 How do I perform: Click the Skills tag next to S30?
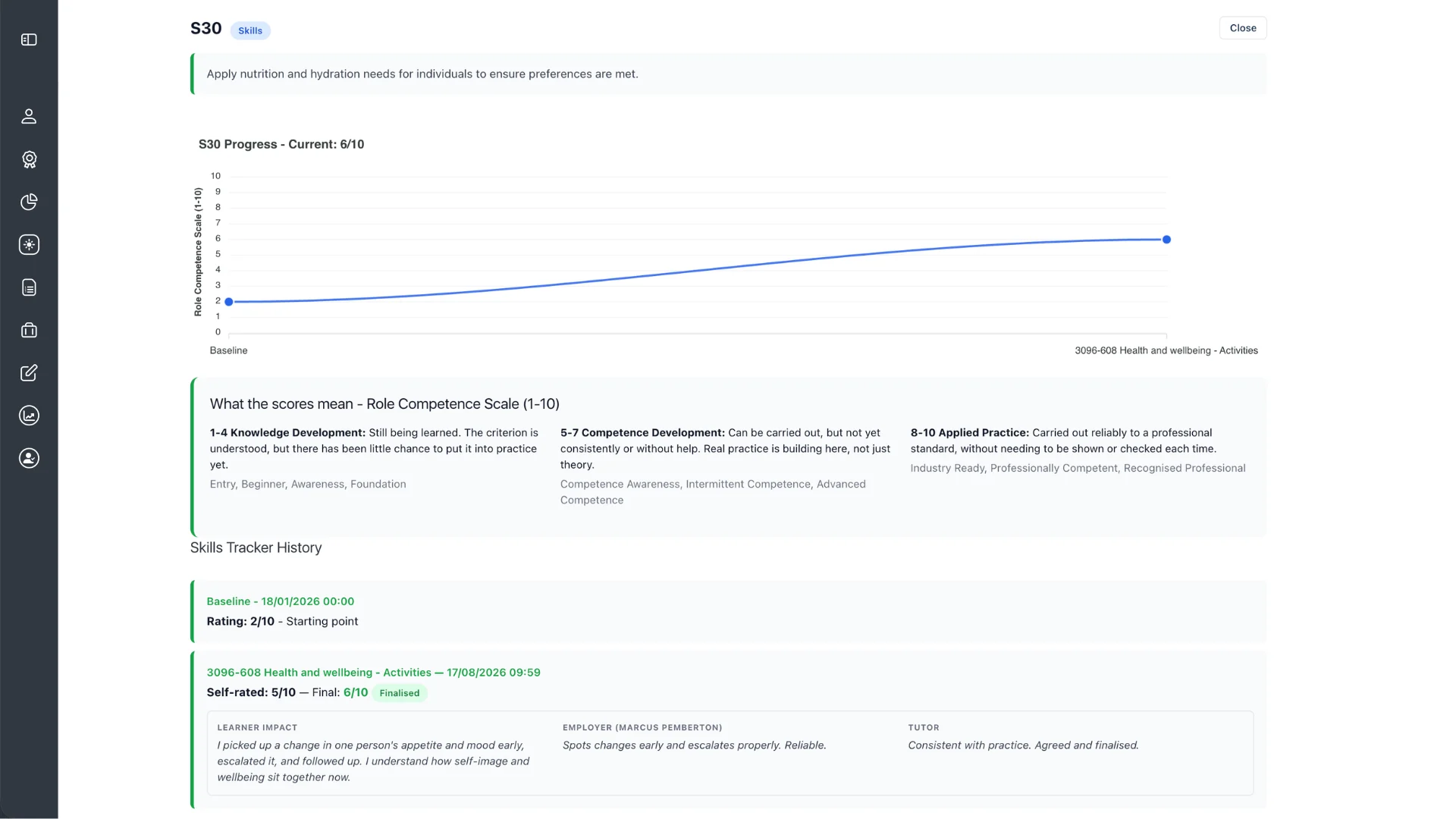pos(250,30)
